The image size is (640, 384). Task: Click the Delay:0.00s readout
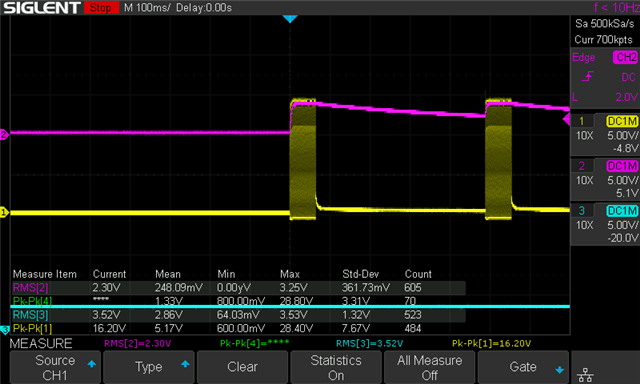(x=204, y=8)
